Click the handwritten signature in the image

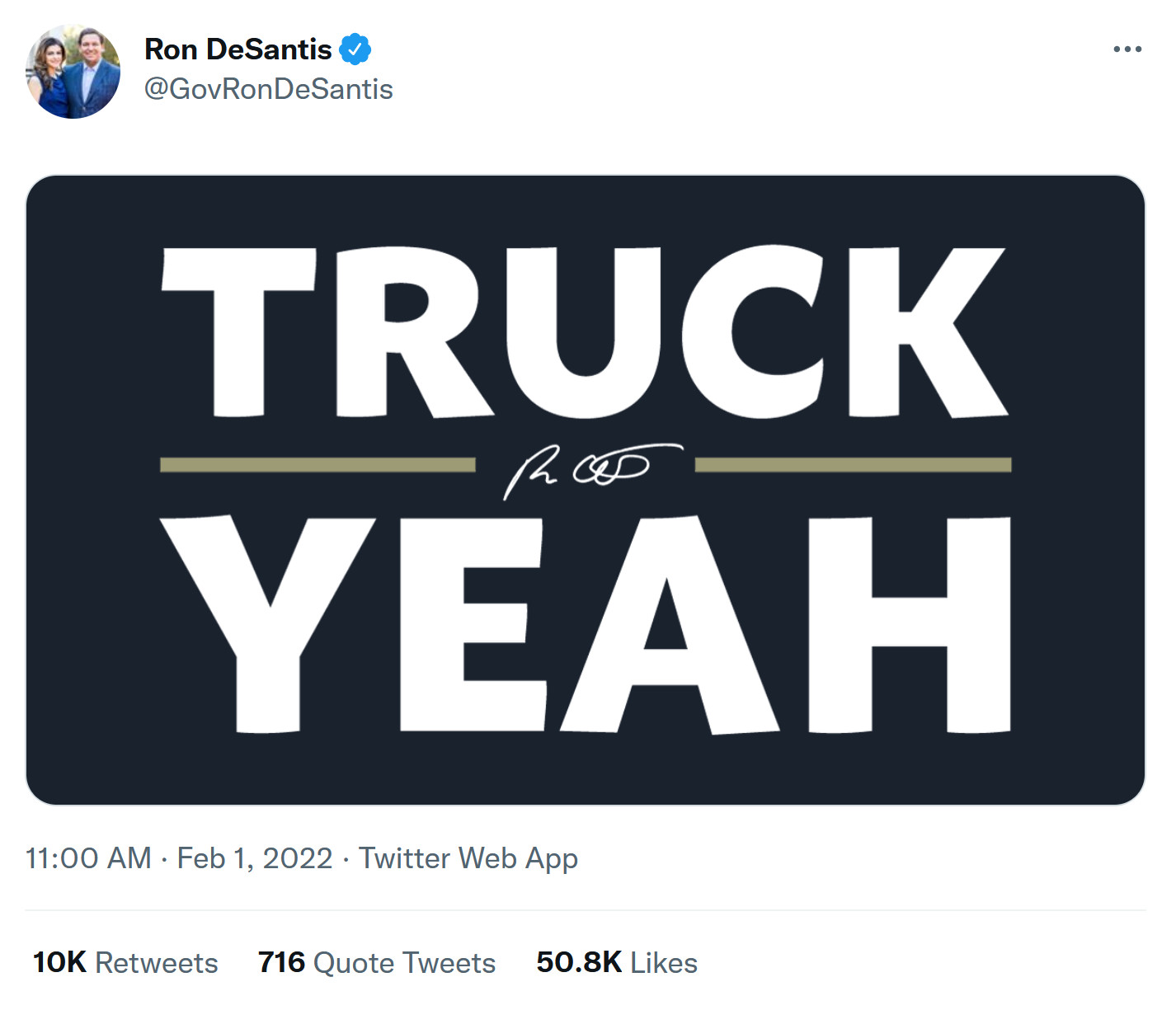click(587, 467)
